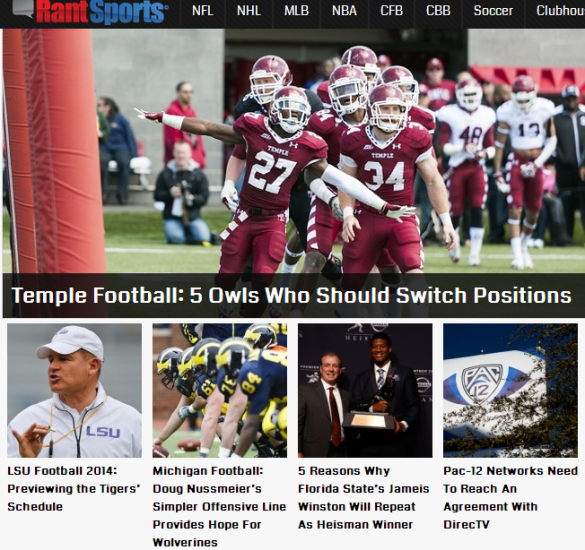Open Pac-12 Networks DirecTV article link
Image resolution: width=585 pixels, height=550 pixels.
click(510, 498)
